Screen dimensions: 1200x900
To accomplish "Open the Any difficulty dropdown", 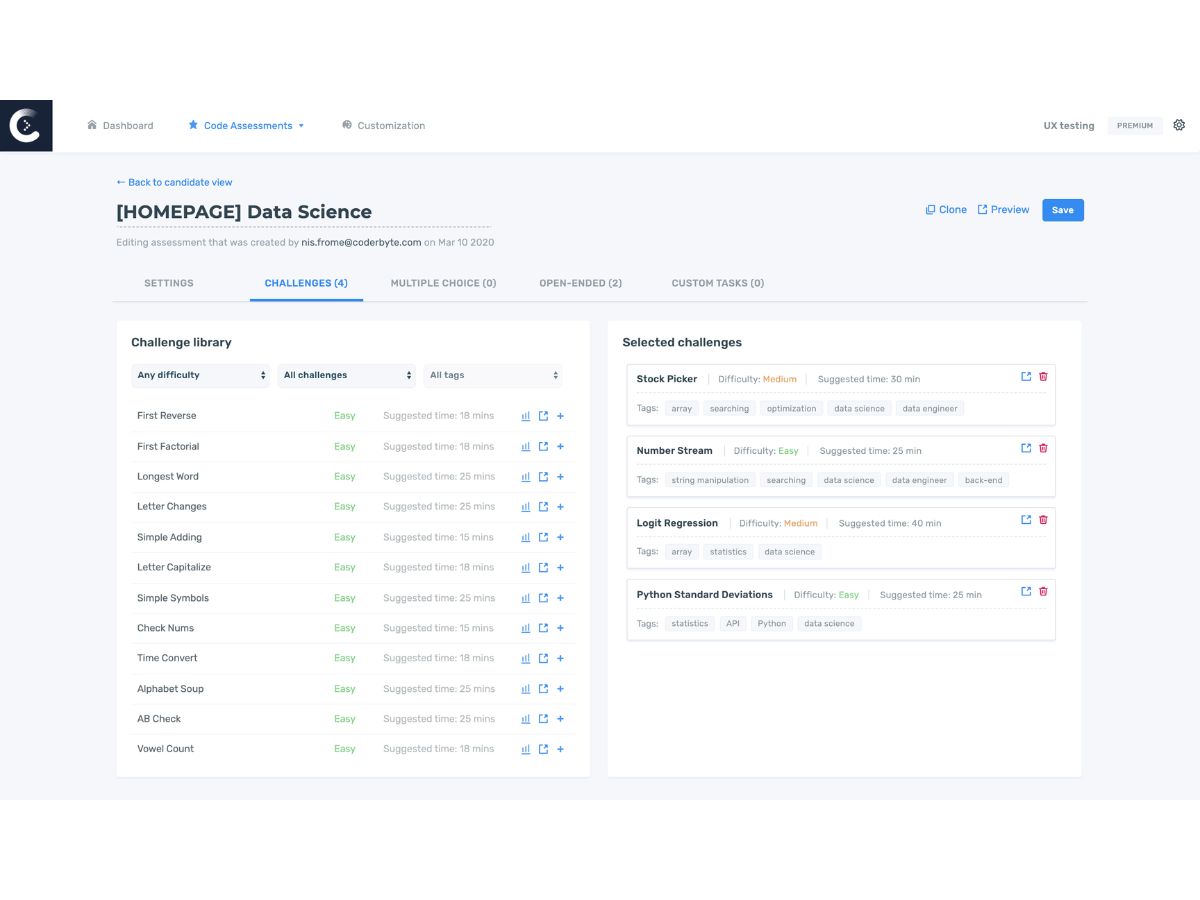I will click(201, 375).
